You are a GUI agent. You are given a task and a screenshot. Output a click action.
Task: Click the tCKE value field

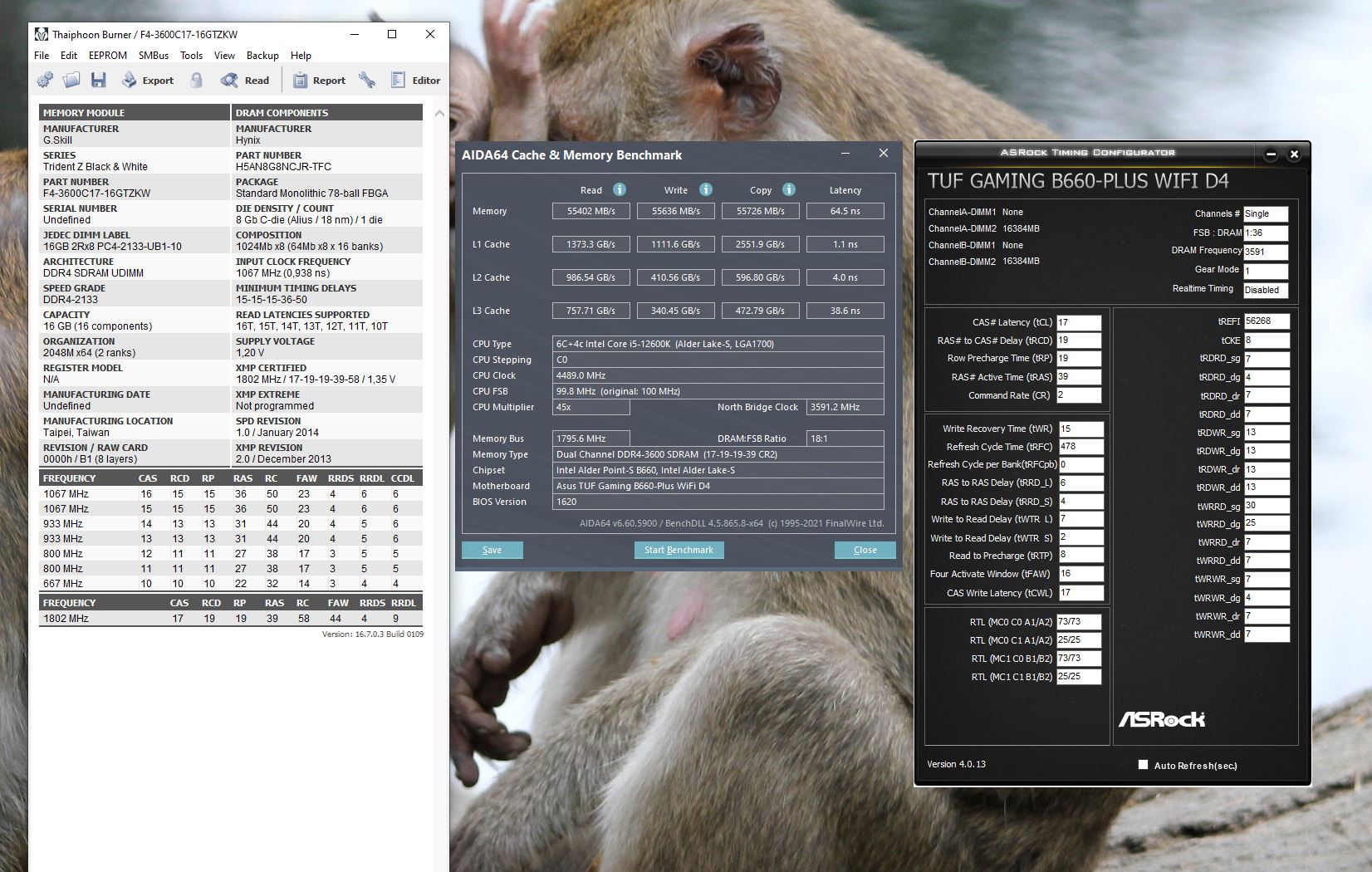(x=1267, y=340)
